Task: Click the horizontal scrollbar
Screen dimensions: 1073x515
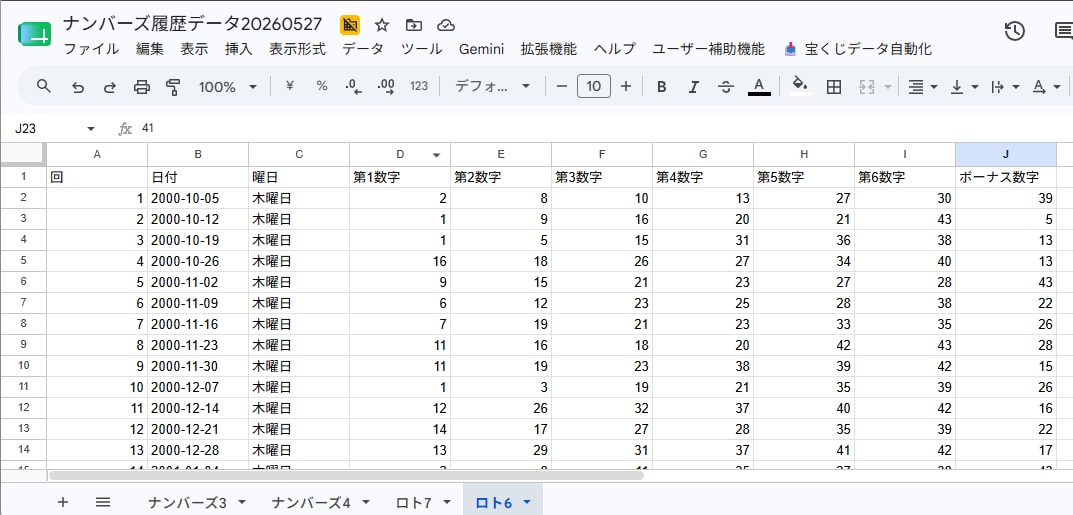Action: click(346, 475)
